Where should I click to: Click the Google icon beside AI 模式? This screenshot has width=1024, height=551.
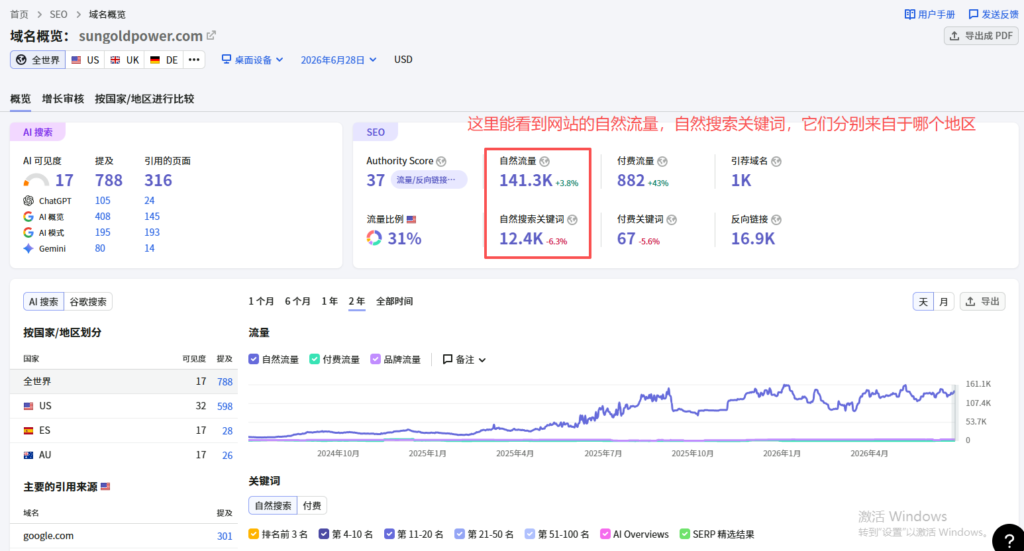pyautogui.click(x=28, y=232)
